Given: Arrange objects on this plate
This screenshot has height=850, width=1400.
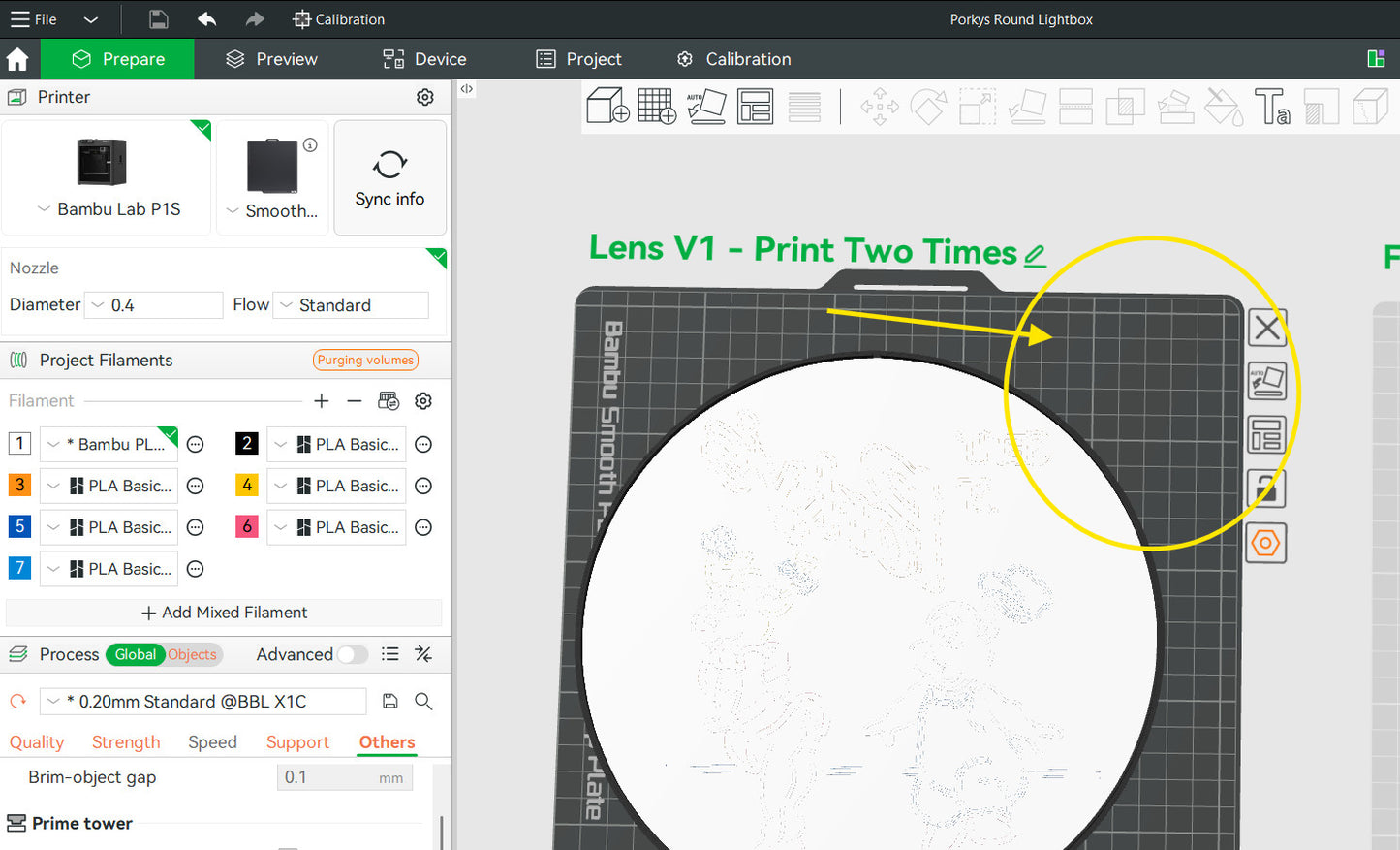Looking at the screenshot, I should [1267, 435].
